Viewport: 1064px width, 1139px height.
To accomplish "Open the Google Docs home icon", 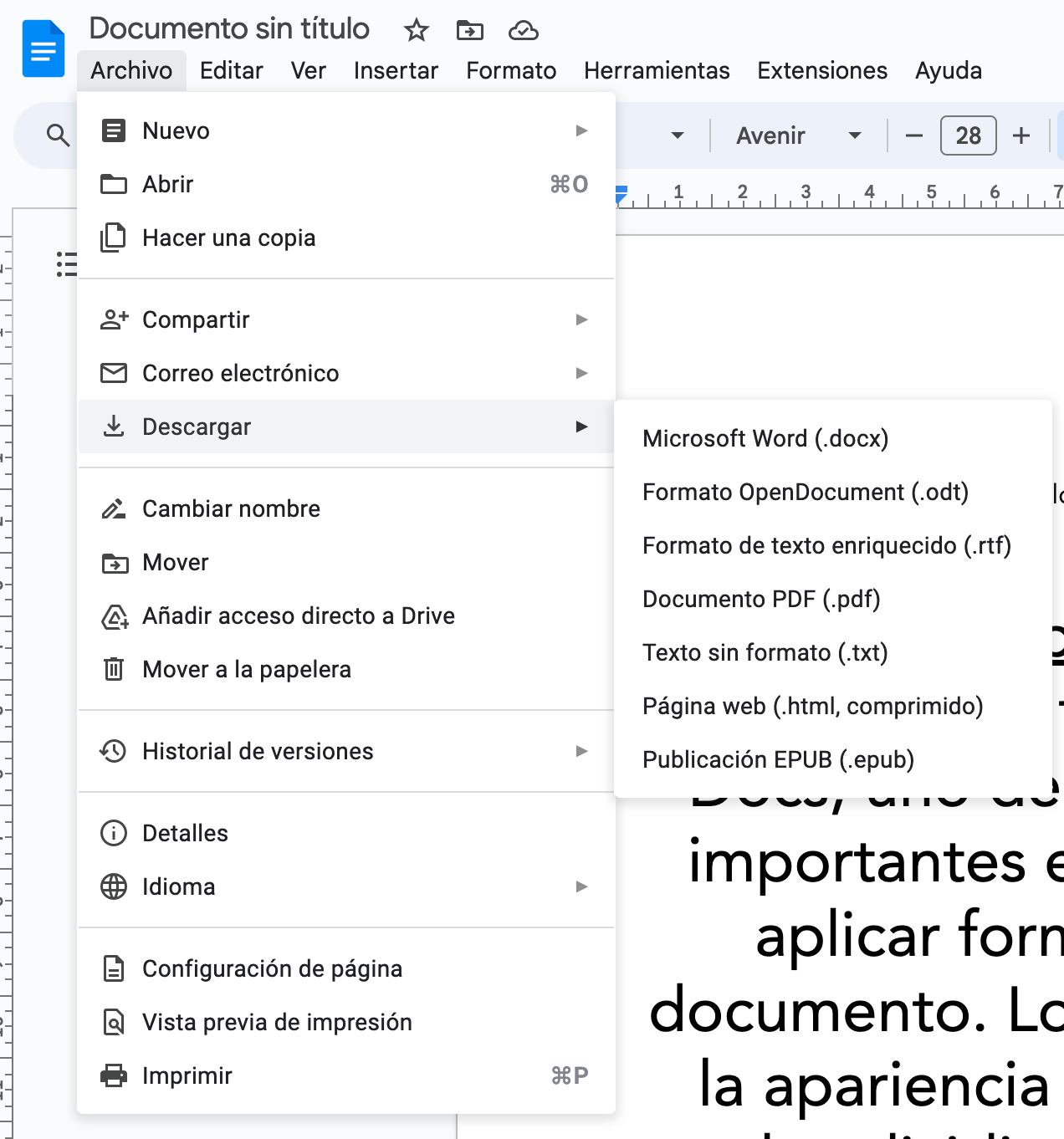I will coord(43,49).
